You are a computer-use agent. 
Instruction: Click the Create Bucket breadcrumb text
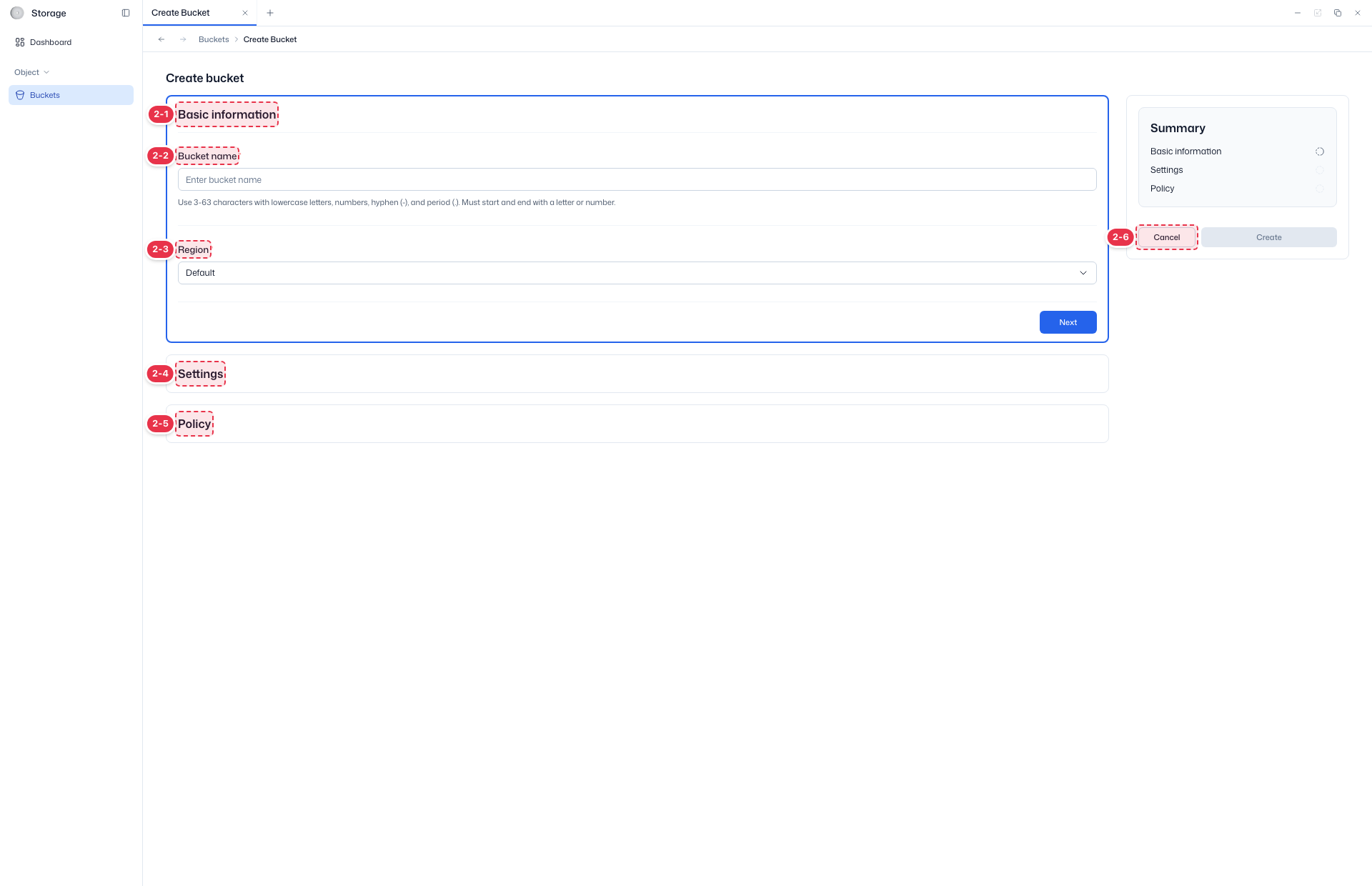[270, 39]
